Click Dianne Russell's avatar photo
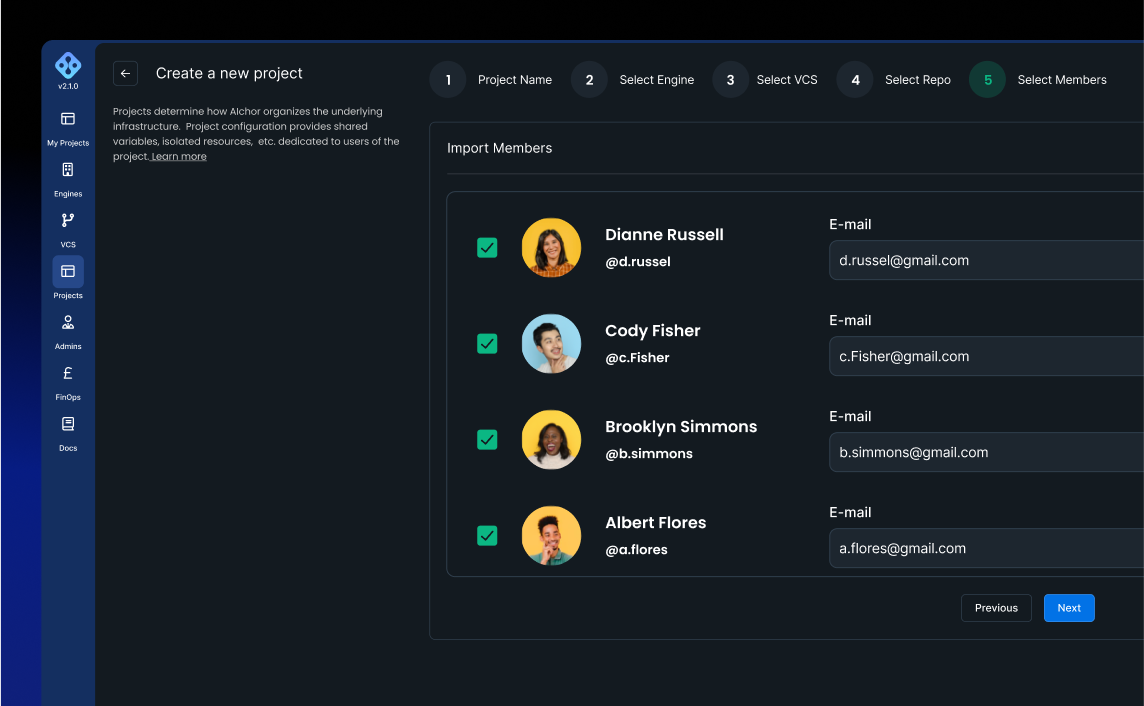Screen dimensions: 1144x706 (552, 248)
